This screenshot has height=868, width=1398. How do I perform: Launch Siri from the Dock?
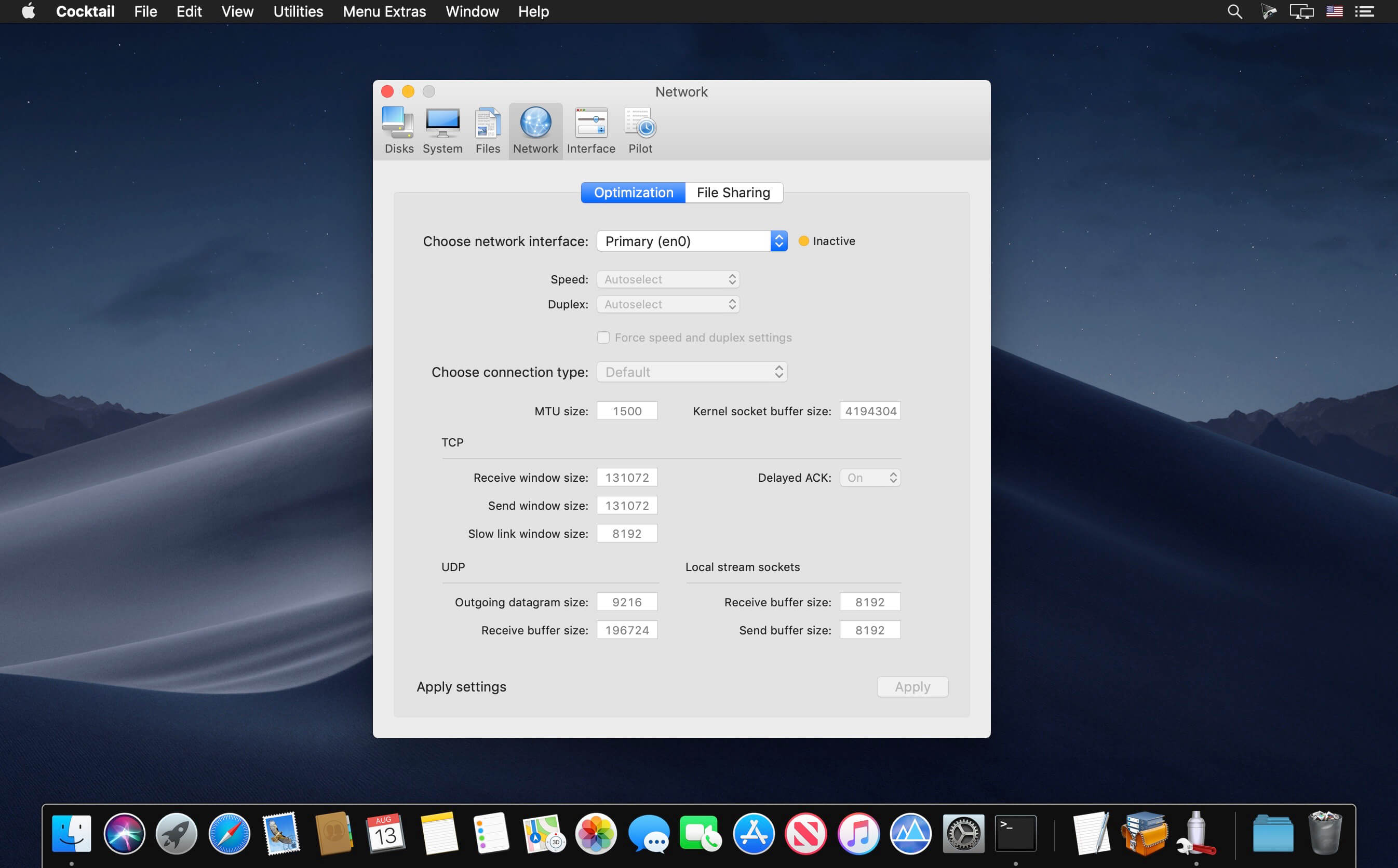coord(124,833)
